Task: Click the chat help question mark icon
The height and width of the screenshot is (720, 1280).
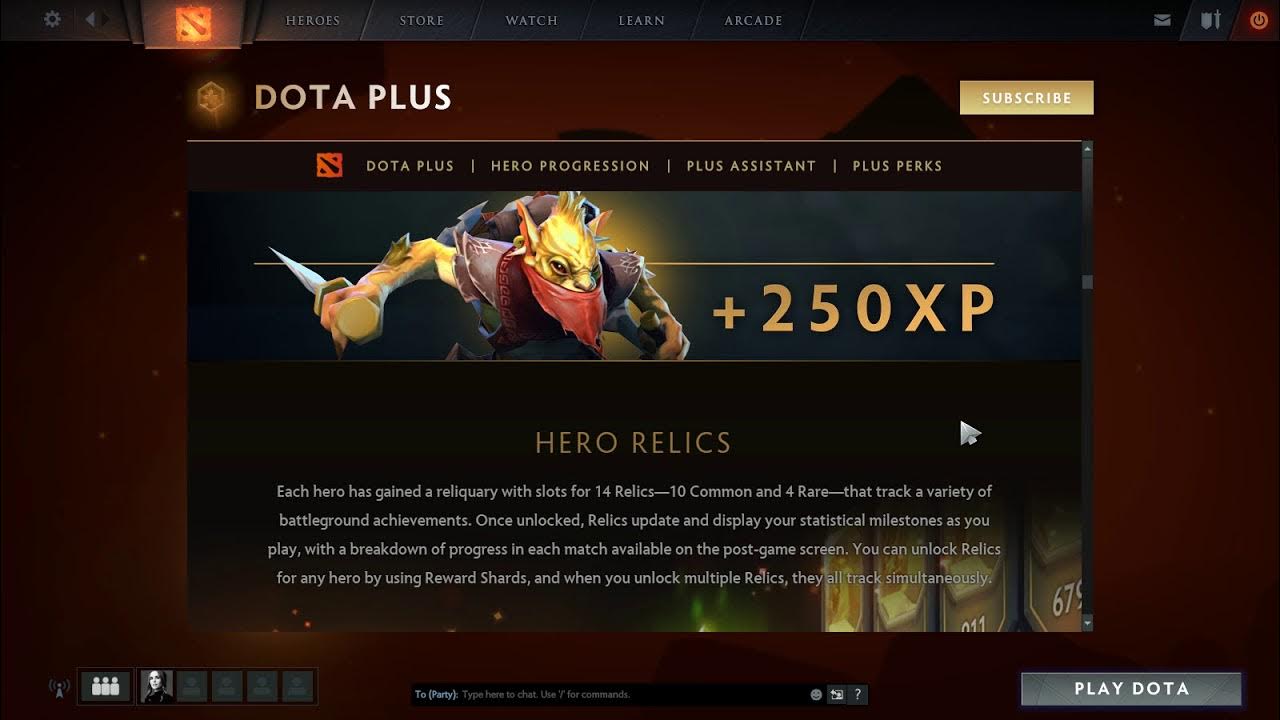Action: [x=858, y=694]
